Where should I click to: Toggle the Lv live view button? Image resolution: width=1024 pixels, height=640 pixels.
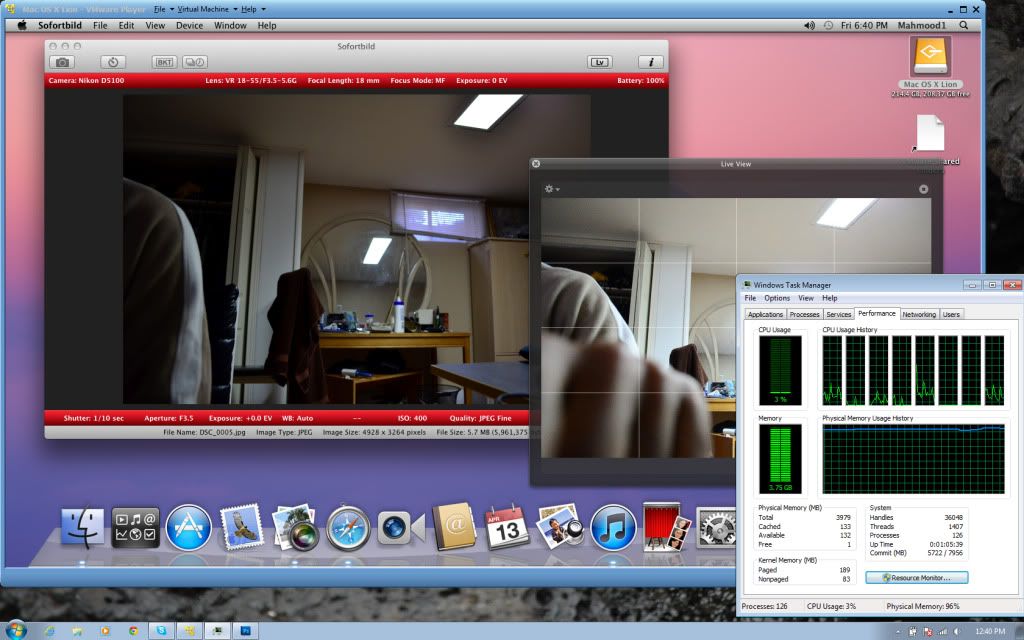pos(600,62)
